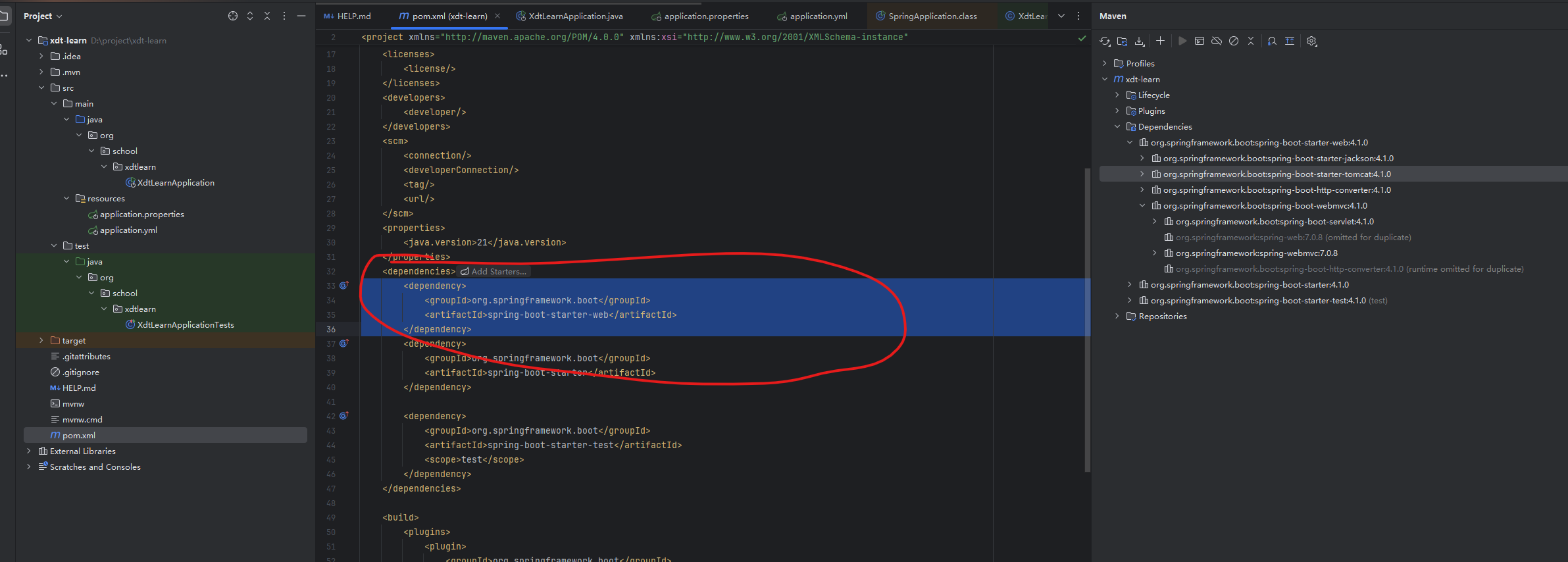
Task: Toggle Maven Offline Mode cloud icon
Action: [x=1217, y=41]
